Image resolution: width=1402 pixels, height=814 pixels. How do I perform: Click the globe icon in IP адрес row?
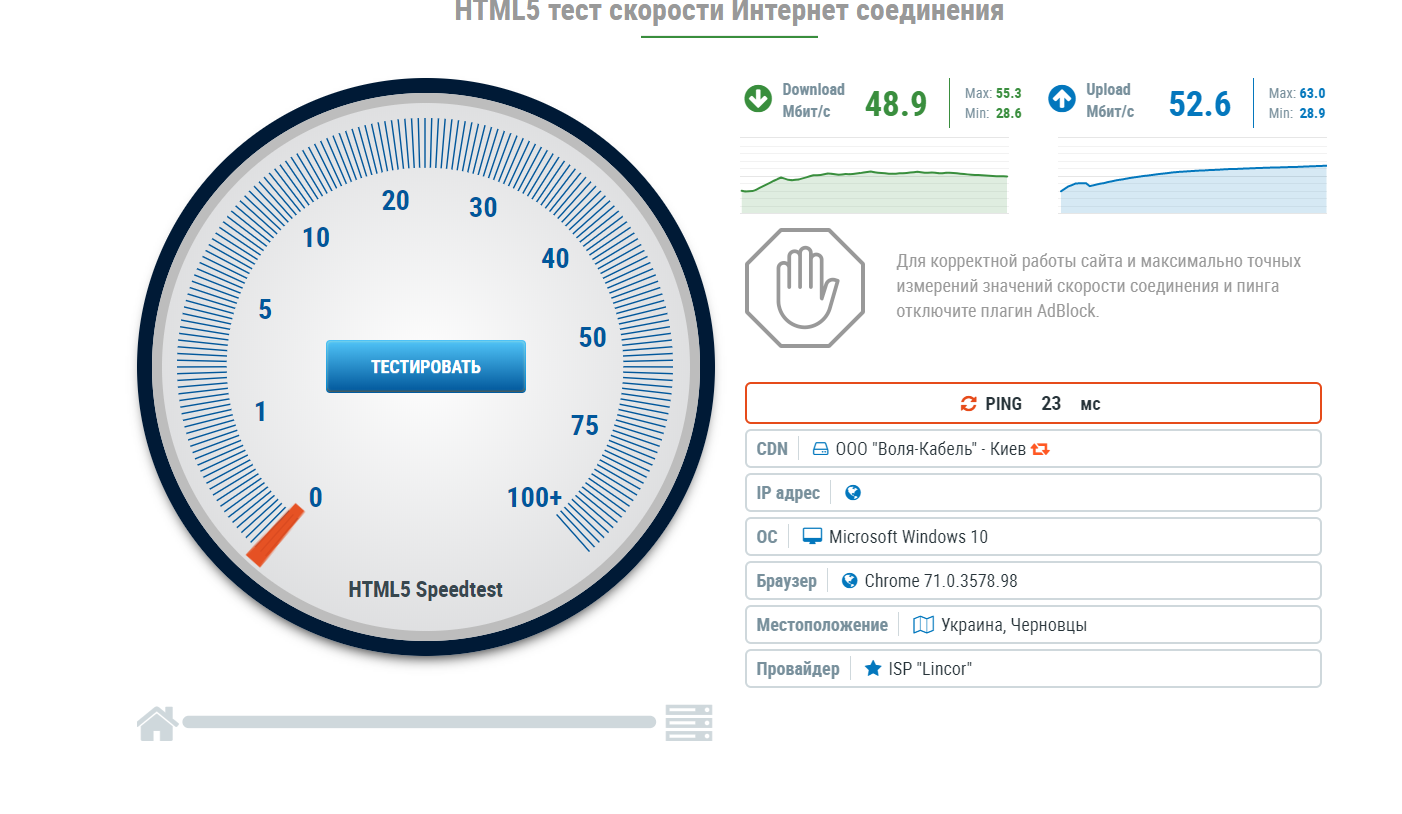(853, 493)
